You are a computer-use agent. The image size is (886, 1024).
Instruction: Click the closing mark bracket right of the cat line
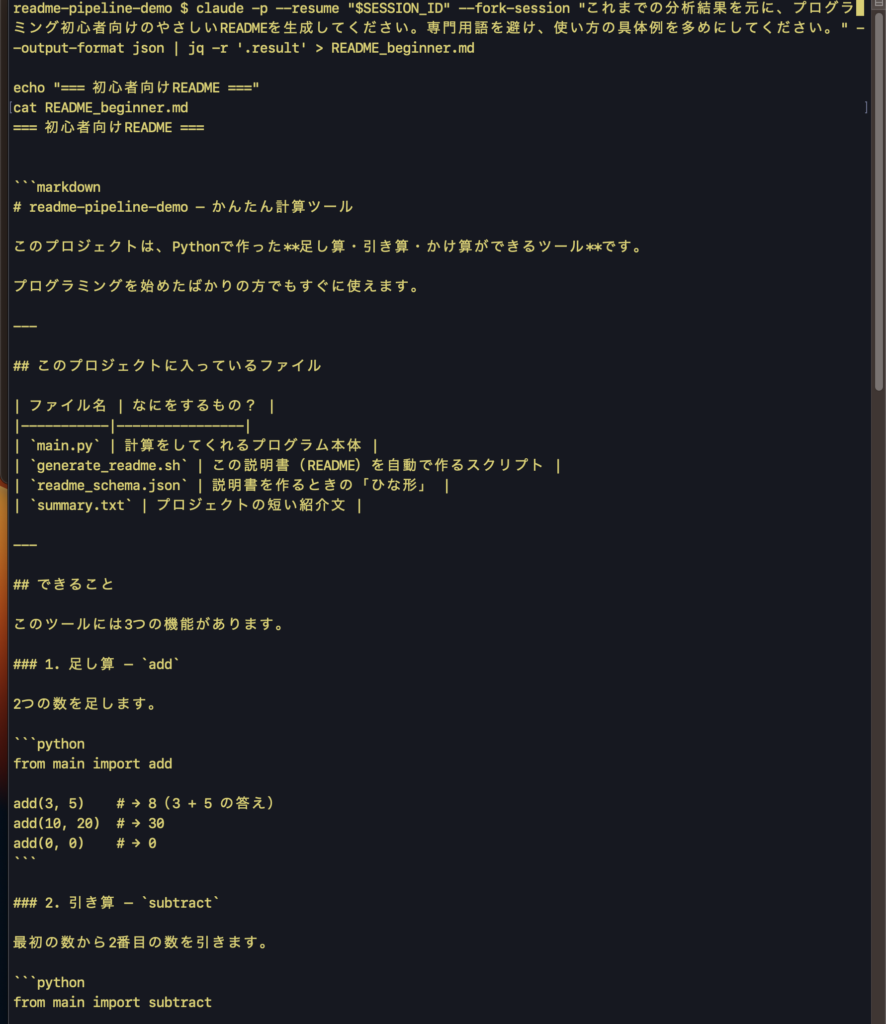click(x=866, y=107)
